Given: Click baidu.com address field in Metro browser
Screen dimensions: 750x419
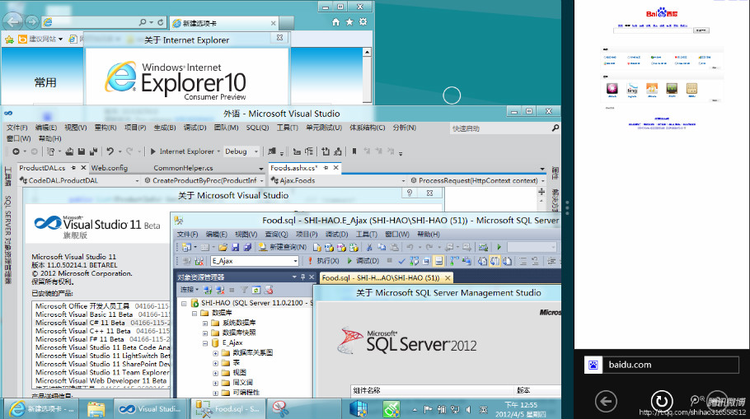Looking at the screenshot, I should 671,365.
